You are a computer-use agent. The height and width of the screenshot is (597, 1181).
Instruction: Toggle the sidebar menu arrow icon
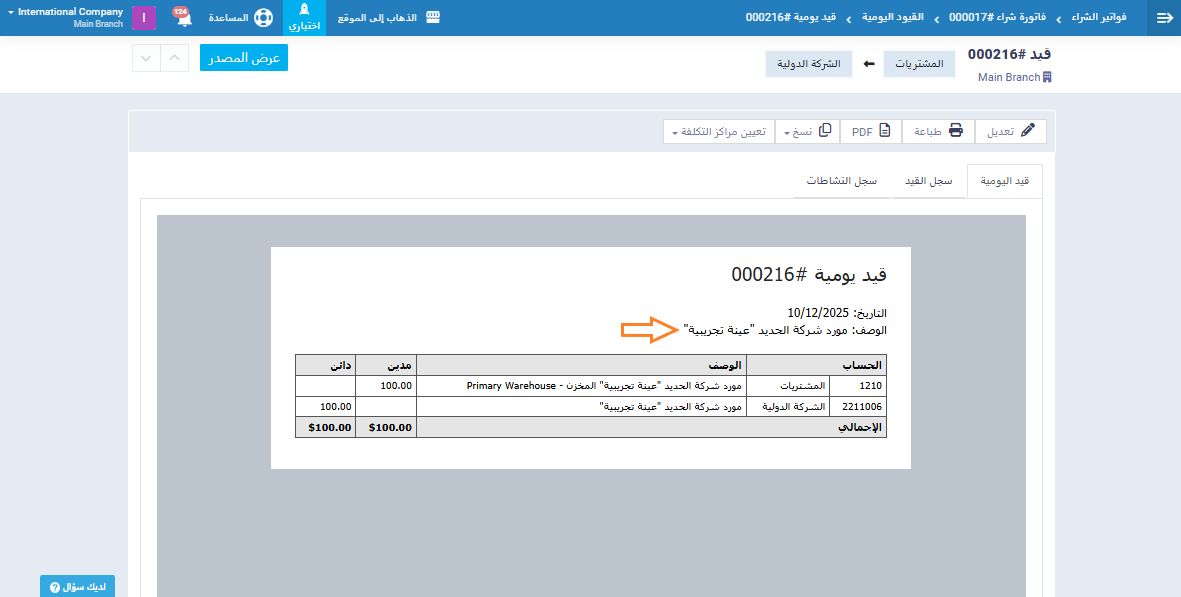coord(1163,18)
